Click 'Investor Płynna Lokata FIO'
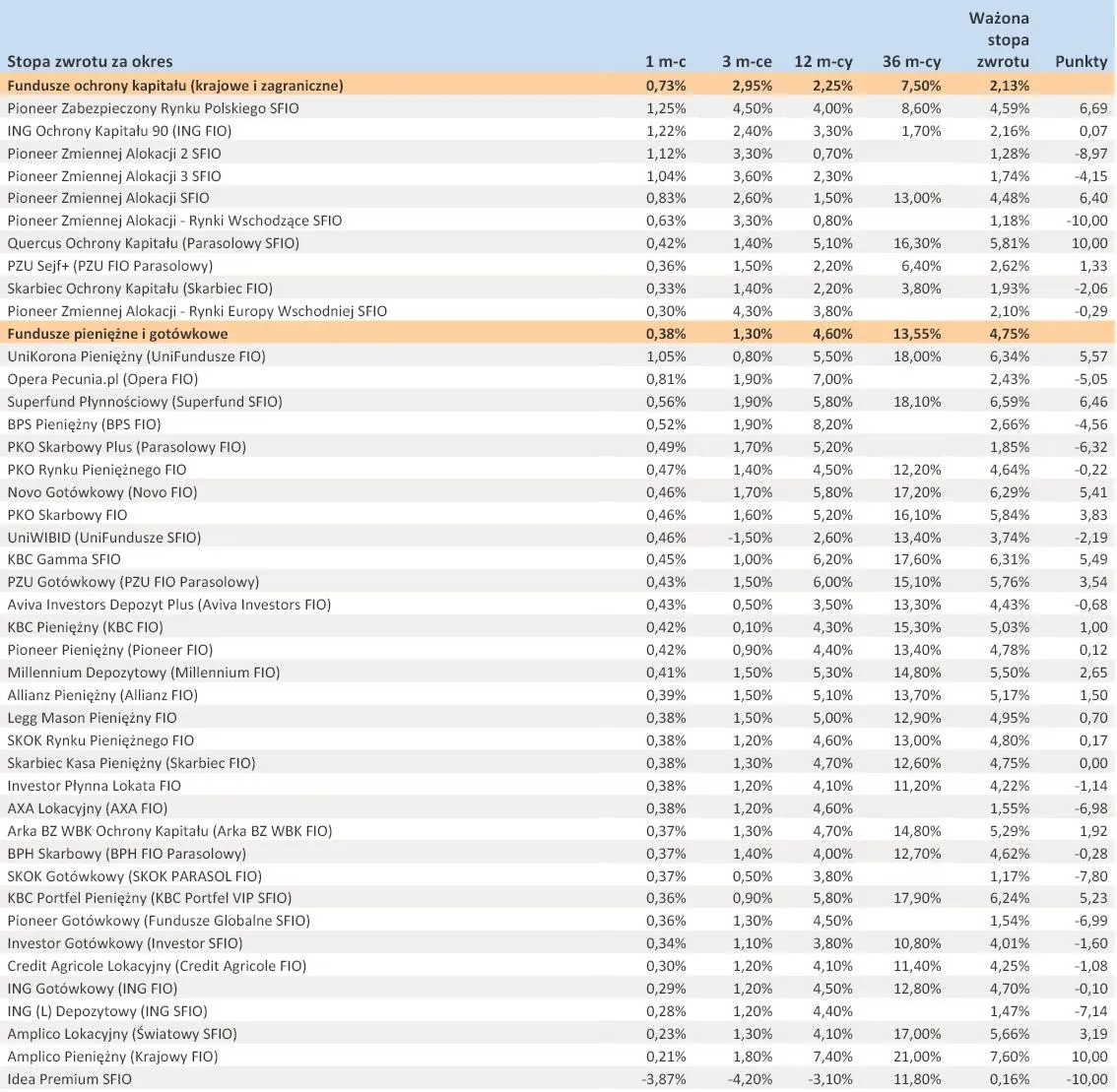The image size is (1117, 1092). point(94,786)
